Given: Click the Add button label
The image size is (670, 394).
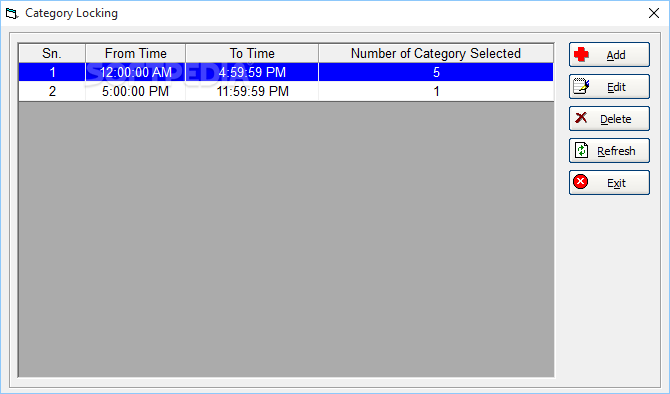Looking at the screenshot, I should click(616, 55).
